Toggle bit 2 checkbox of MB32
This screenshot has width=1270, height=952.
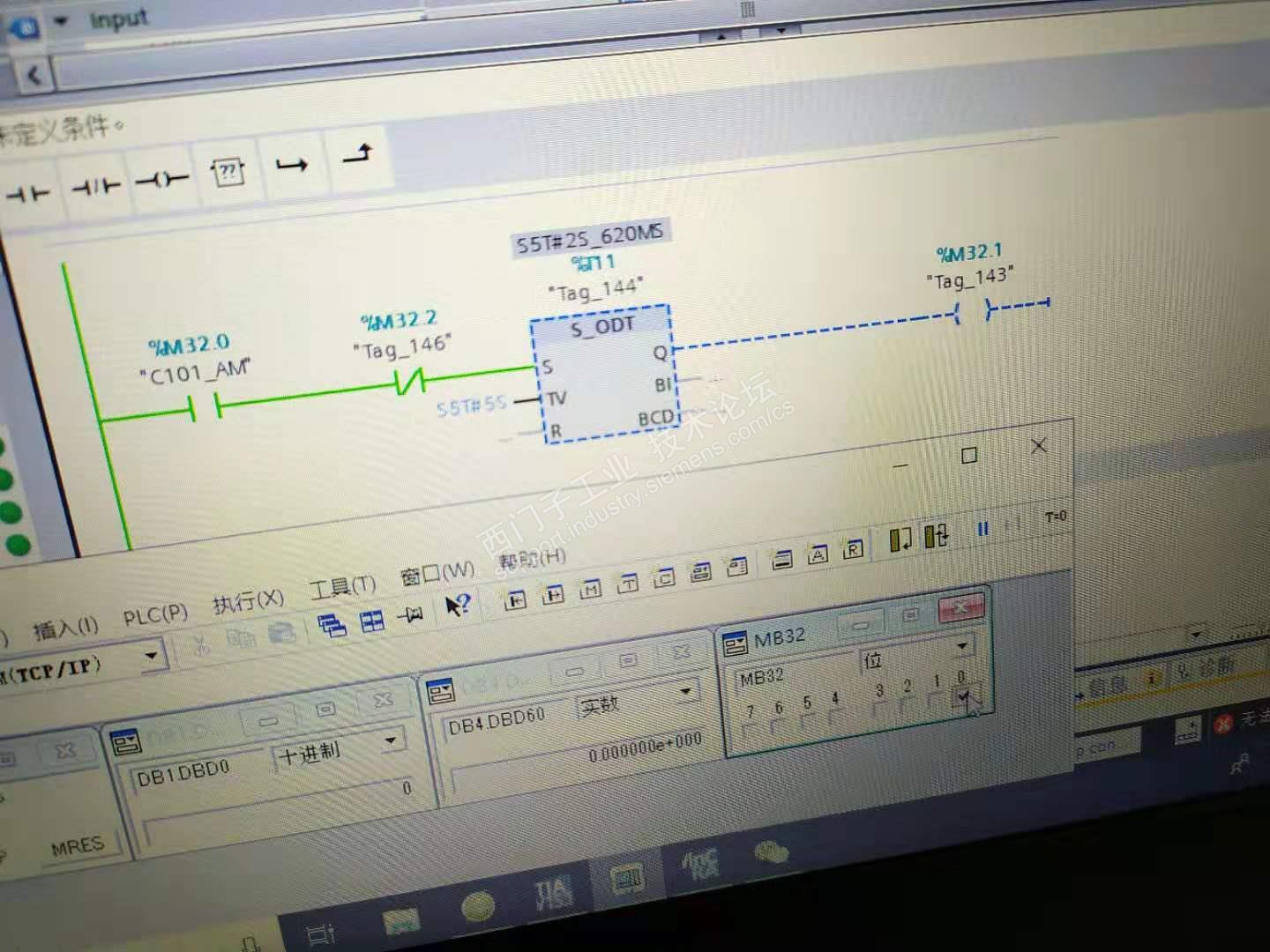click(x=908, y=706)
